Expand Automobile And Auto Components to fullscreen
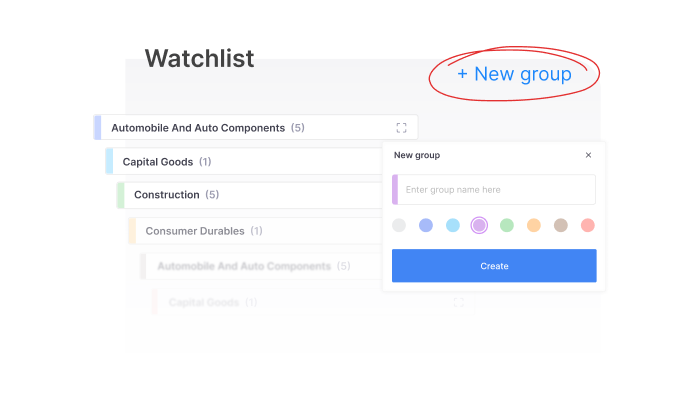The height and width of the screenshot is (400, 700). coord(401,128)
